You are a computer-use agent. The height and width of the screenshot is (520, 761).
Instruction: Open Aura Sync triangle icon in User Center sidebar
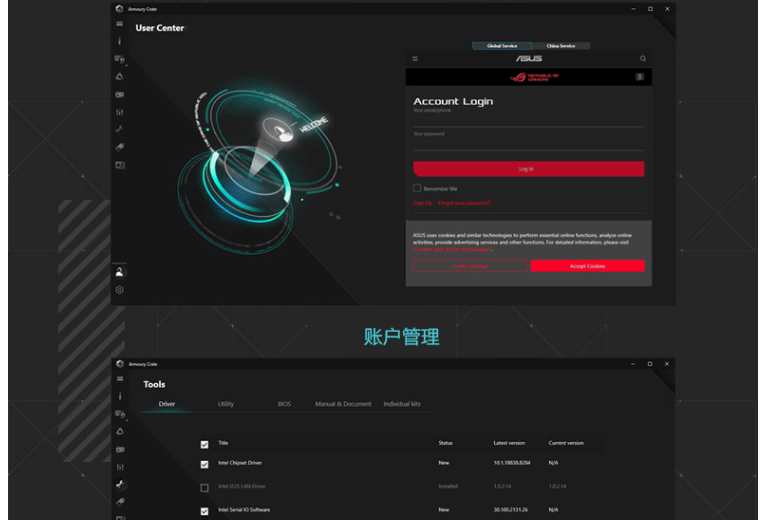[x=119, y=77]
